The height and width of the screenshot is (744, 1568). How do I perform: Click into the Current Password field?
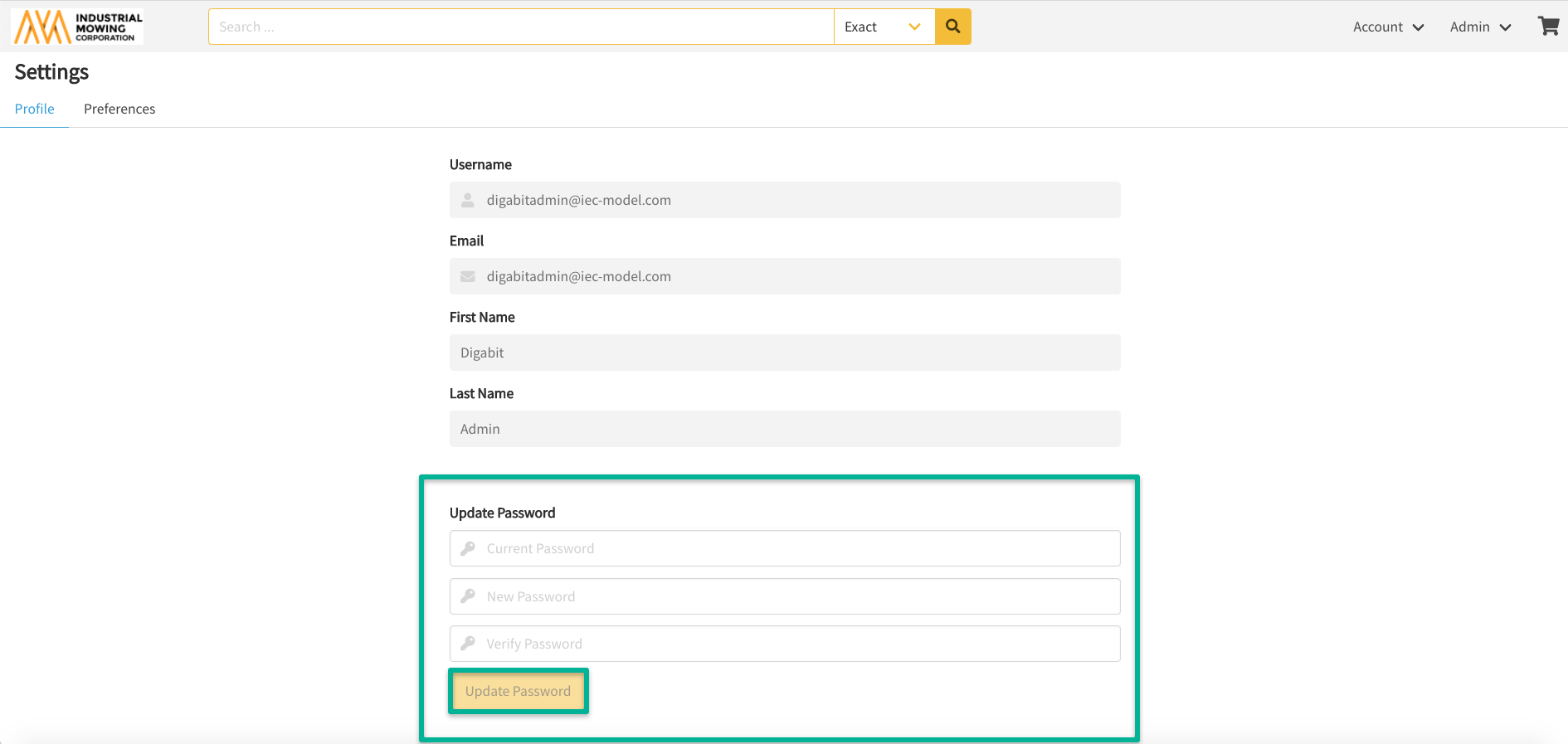pos(796,548)
